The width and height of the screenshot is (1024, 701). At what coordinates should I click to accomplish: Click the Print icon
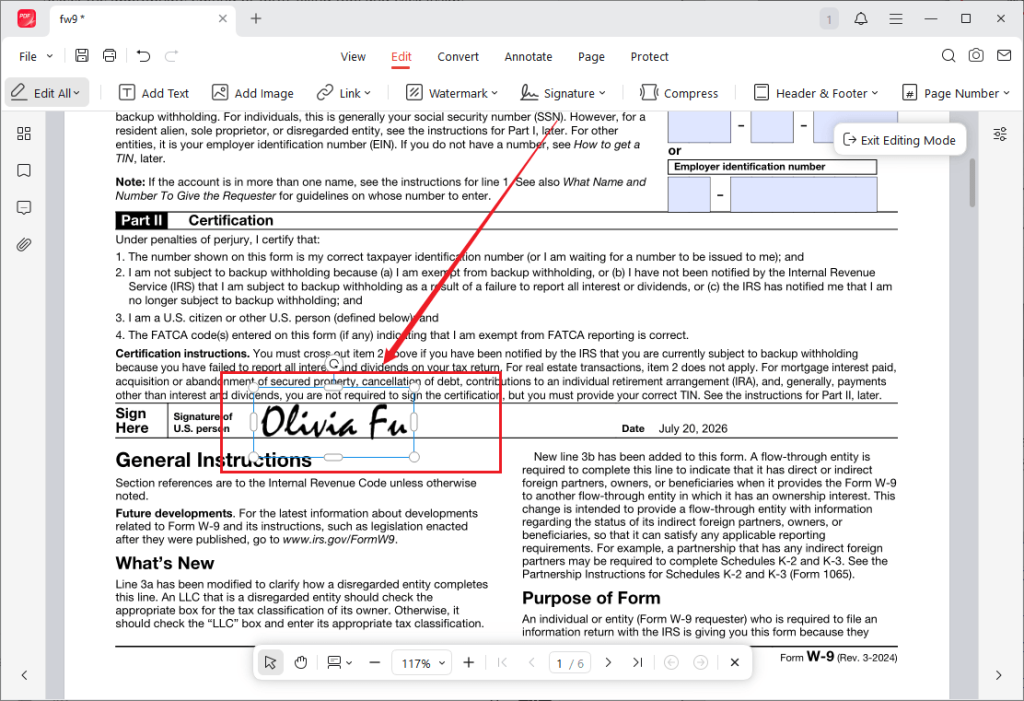coord(109,56)
